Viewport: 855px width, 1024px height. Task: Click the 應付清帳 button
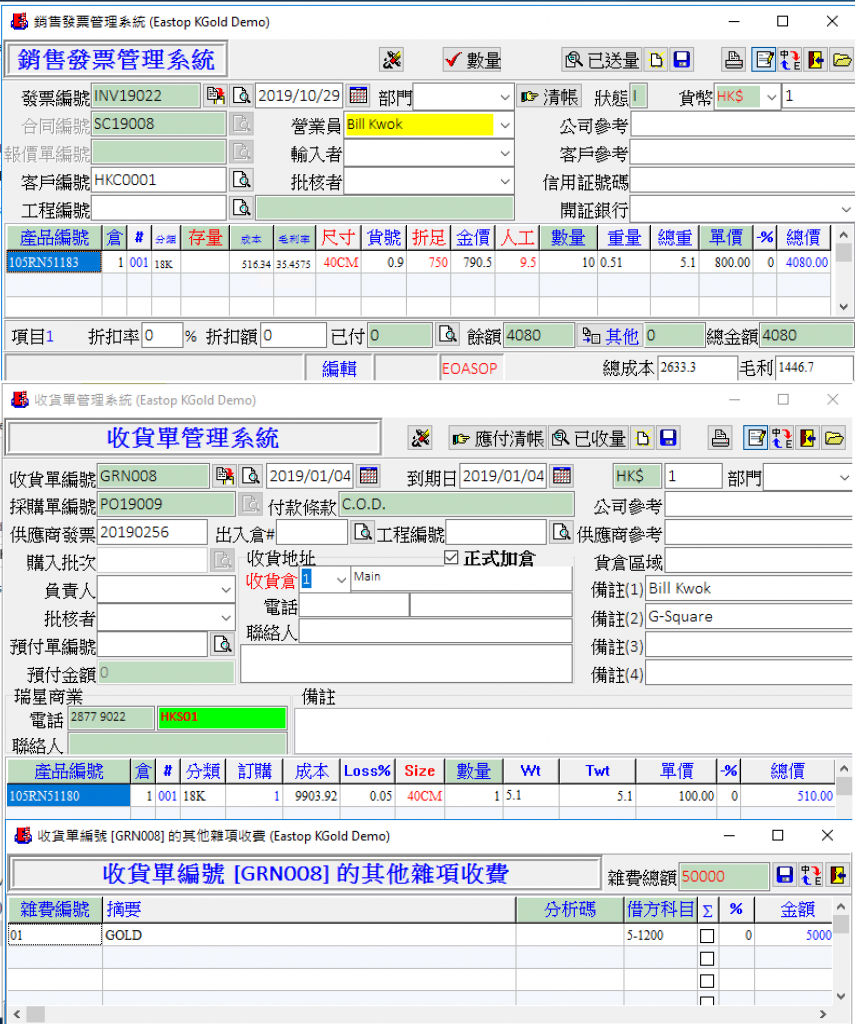pos(496,438)
